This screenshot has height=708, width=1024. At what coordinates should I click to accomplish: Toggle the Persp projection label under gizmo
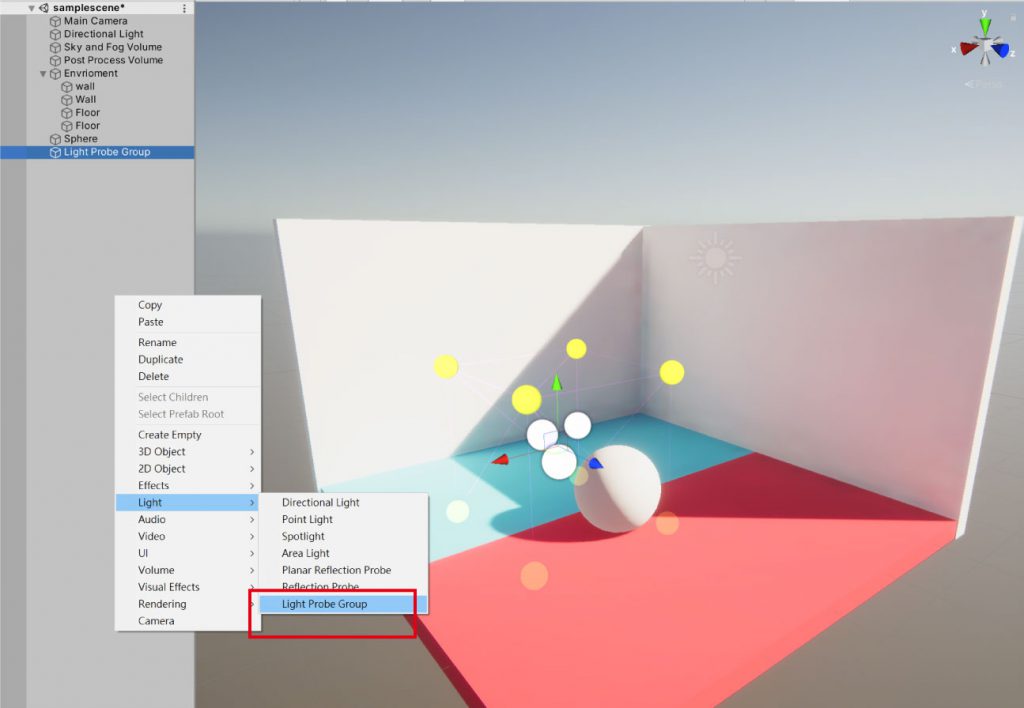tap(984, 84)
